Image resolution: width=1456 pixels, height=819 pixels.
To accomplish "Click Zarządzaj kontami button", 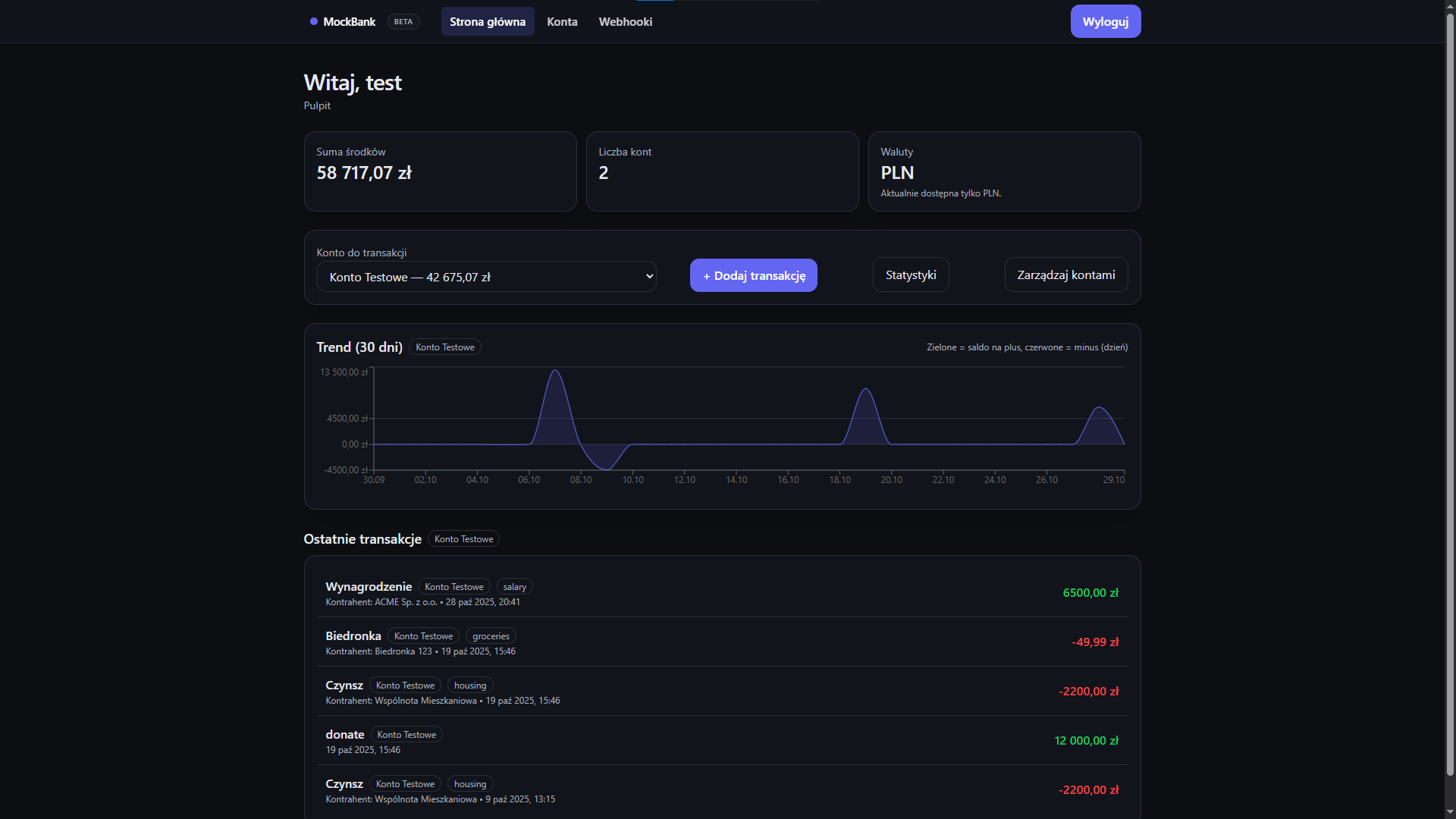I will pyautogui.click(x=1065, y=275).
